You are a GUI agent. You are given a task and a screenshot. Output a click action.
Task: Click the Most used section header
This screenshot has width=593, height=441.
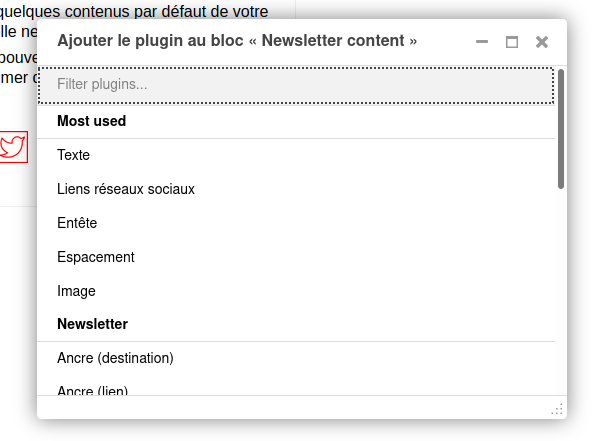click(x=92, y=121)
